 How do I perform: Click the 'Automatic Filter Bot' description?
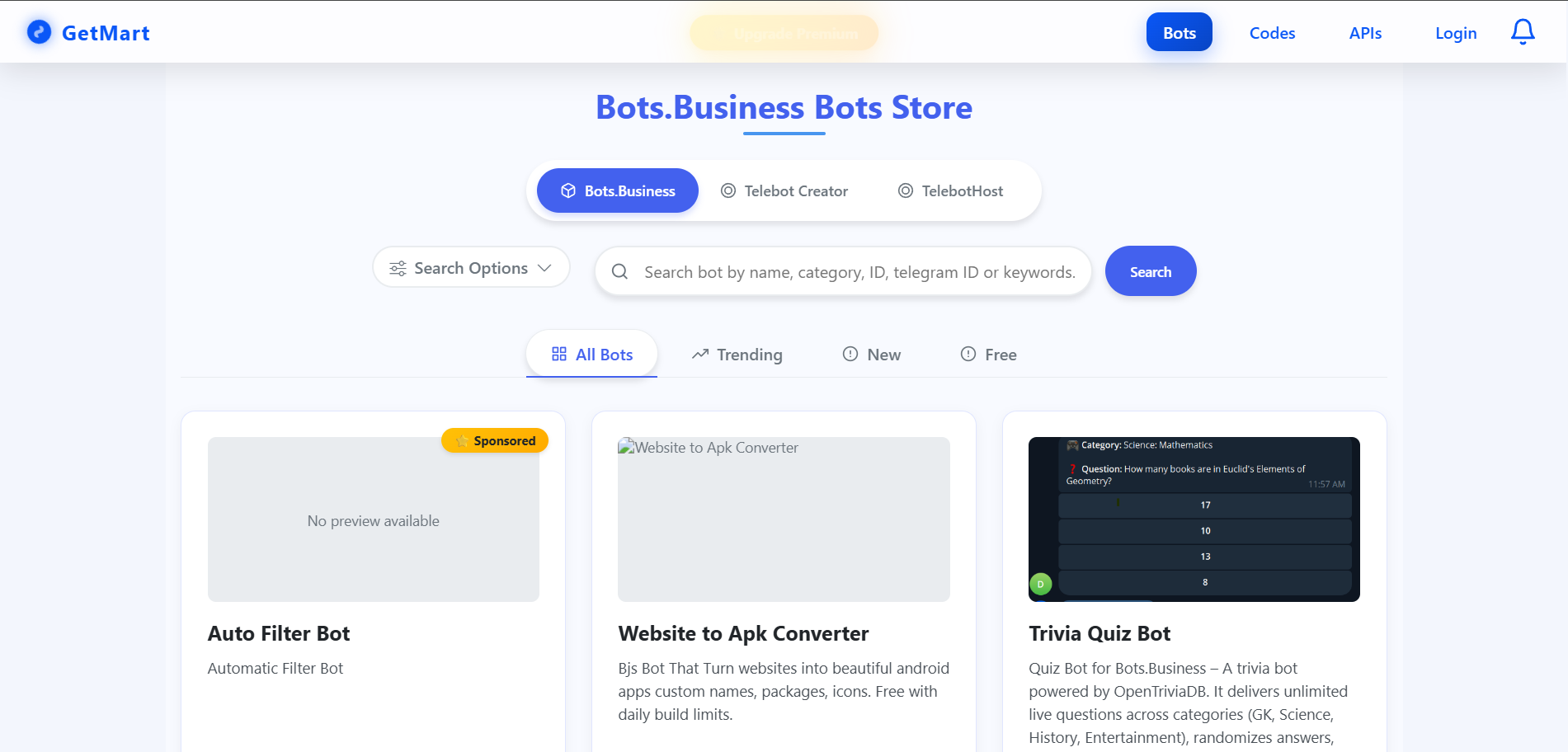pyautogui.click(x=275, y=668)
